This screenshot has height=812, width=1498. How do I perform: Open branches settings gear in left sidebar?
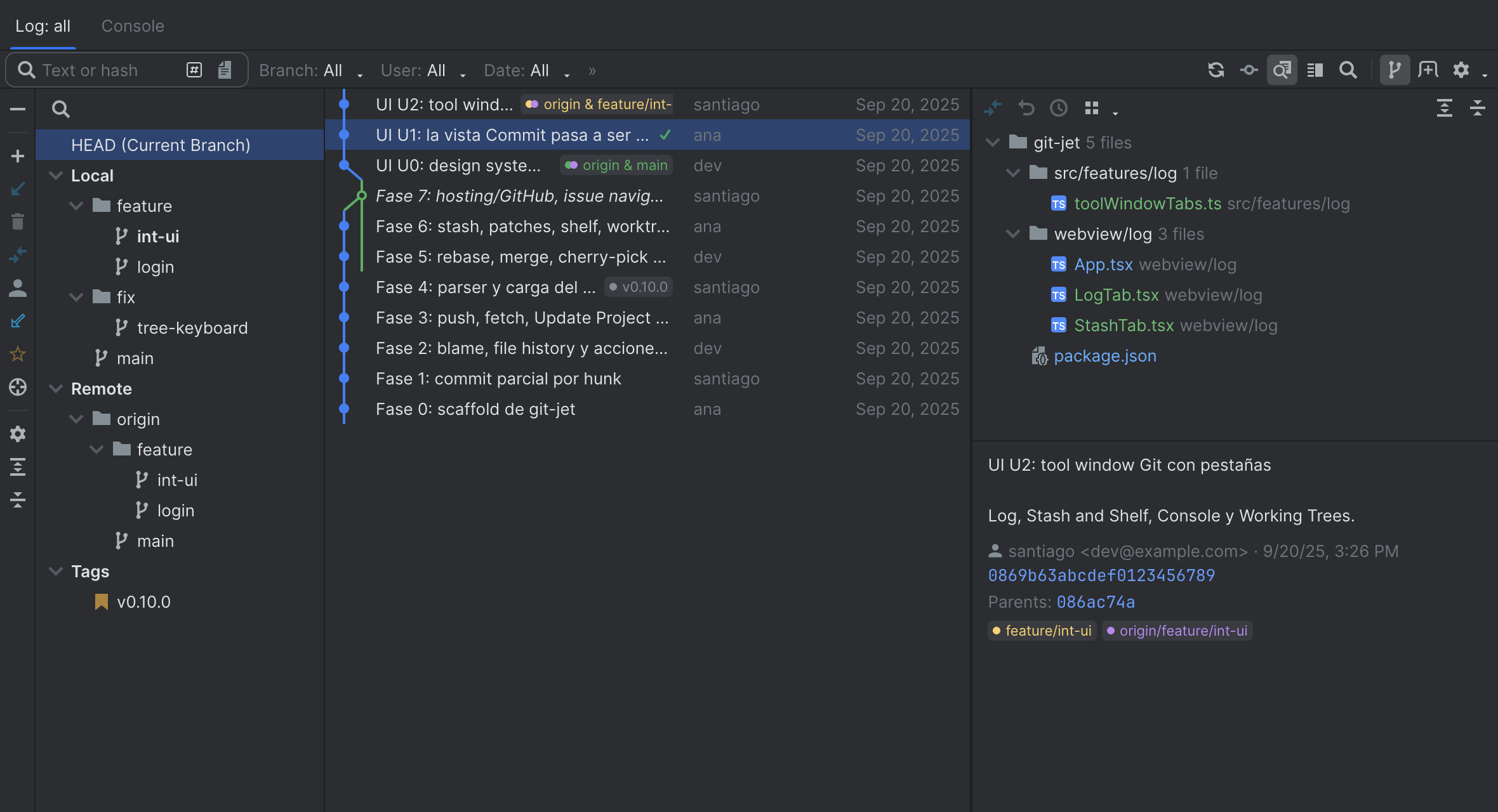(18, 434)
